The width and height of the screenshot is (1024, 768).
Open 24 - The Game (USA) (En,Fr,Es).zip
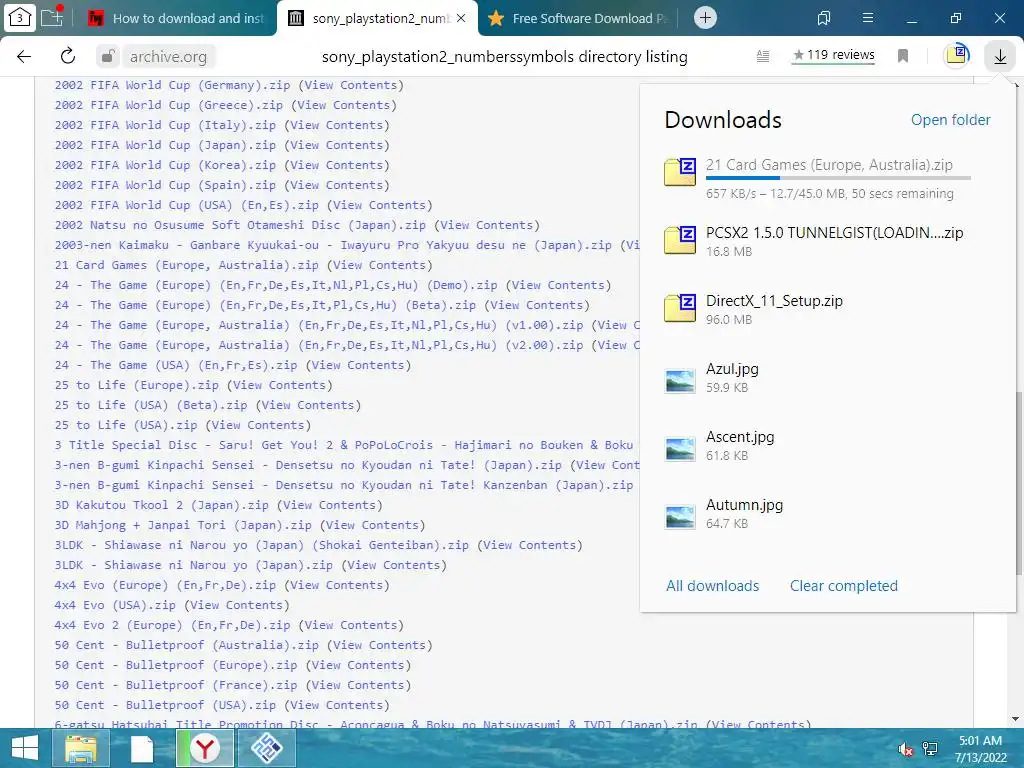[x=176, y=365]
